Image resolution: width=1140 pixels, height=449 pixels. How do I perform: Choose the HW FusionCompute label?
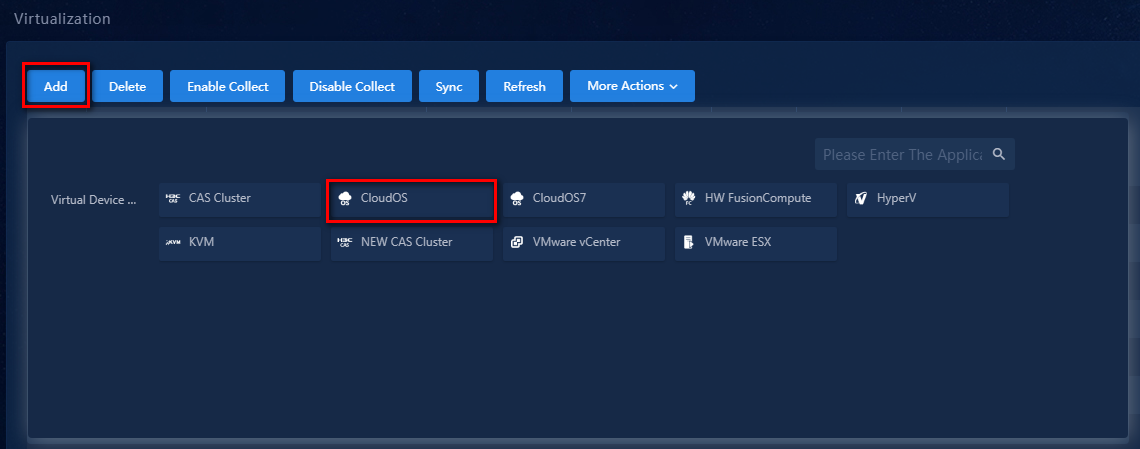pyautogui.click(x=758, y=197)
